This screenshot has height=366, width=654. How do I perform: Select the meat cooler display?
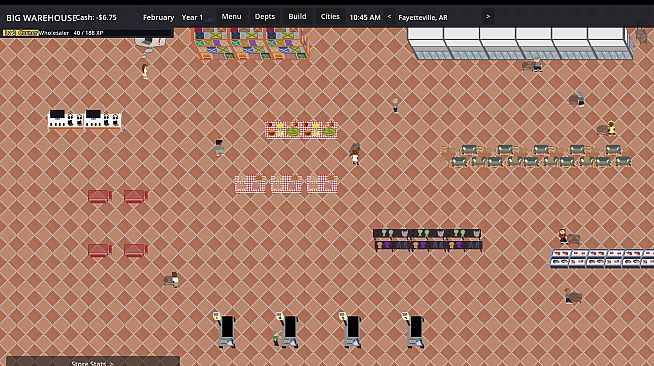(x=602, y=258)
